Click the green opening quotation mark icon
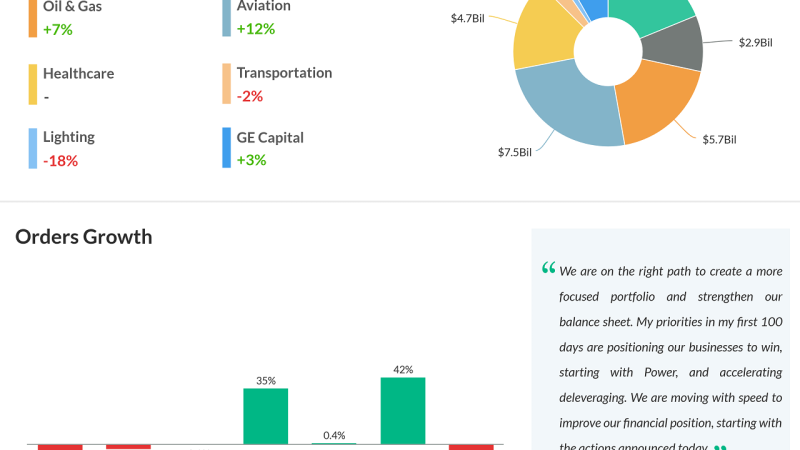This screenshot has width=800, height=450. [x=548, y=268]
